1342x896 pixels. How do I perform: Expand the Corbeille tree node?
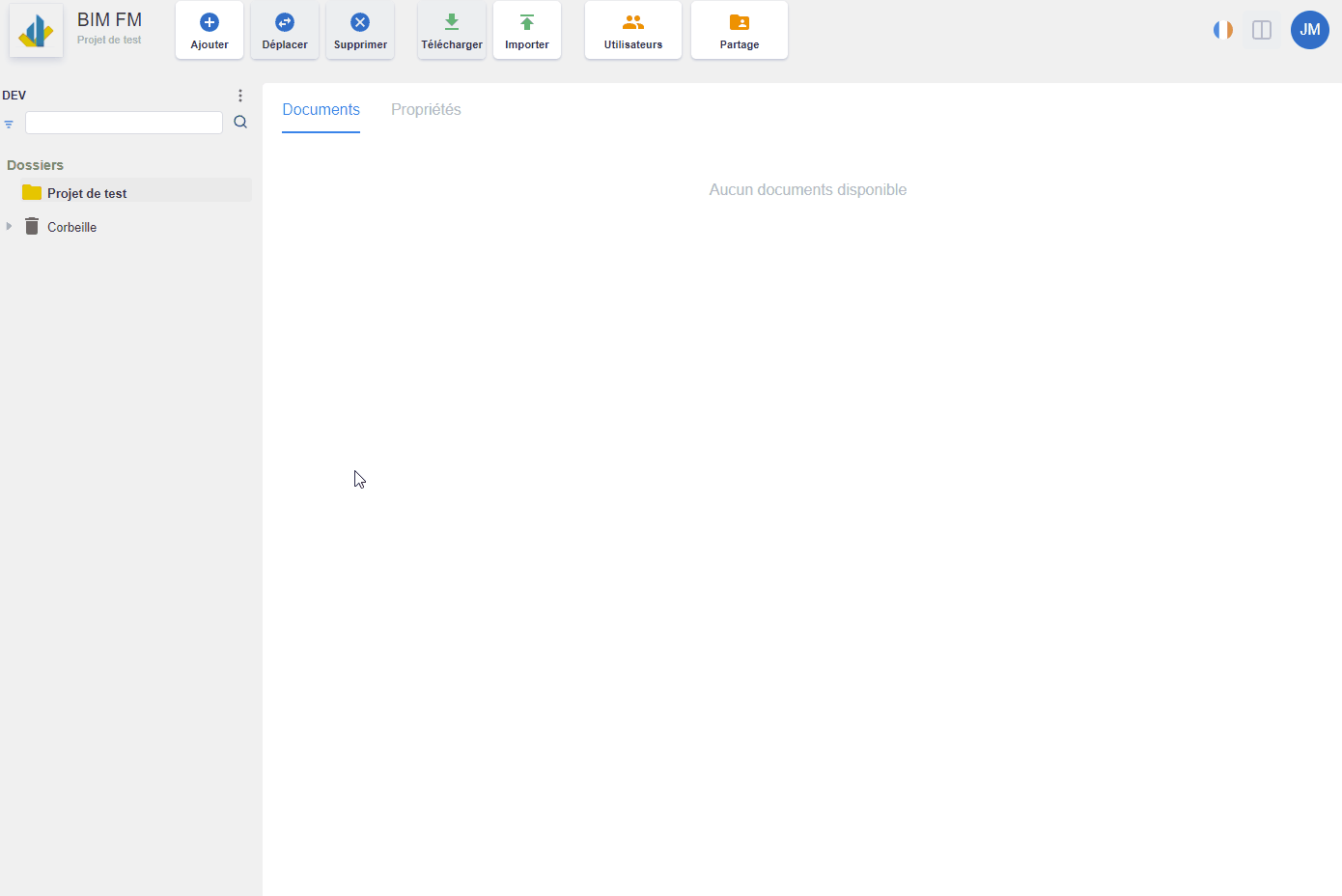pyautogui.click(x=10, y=226)
